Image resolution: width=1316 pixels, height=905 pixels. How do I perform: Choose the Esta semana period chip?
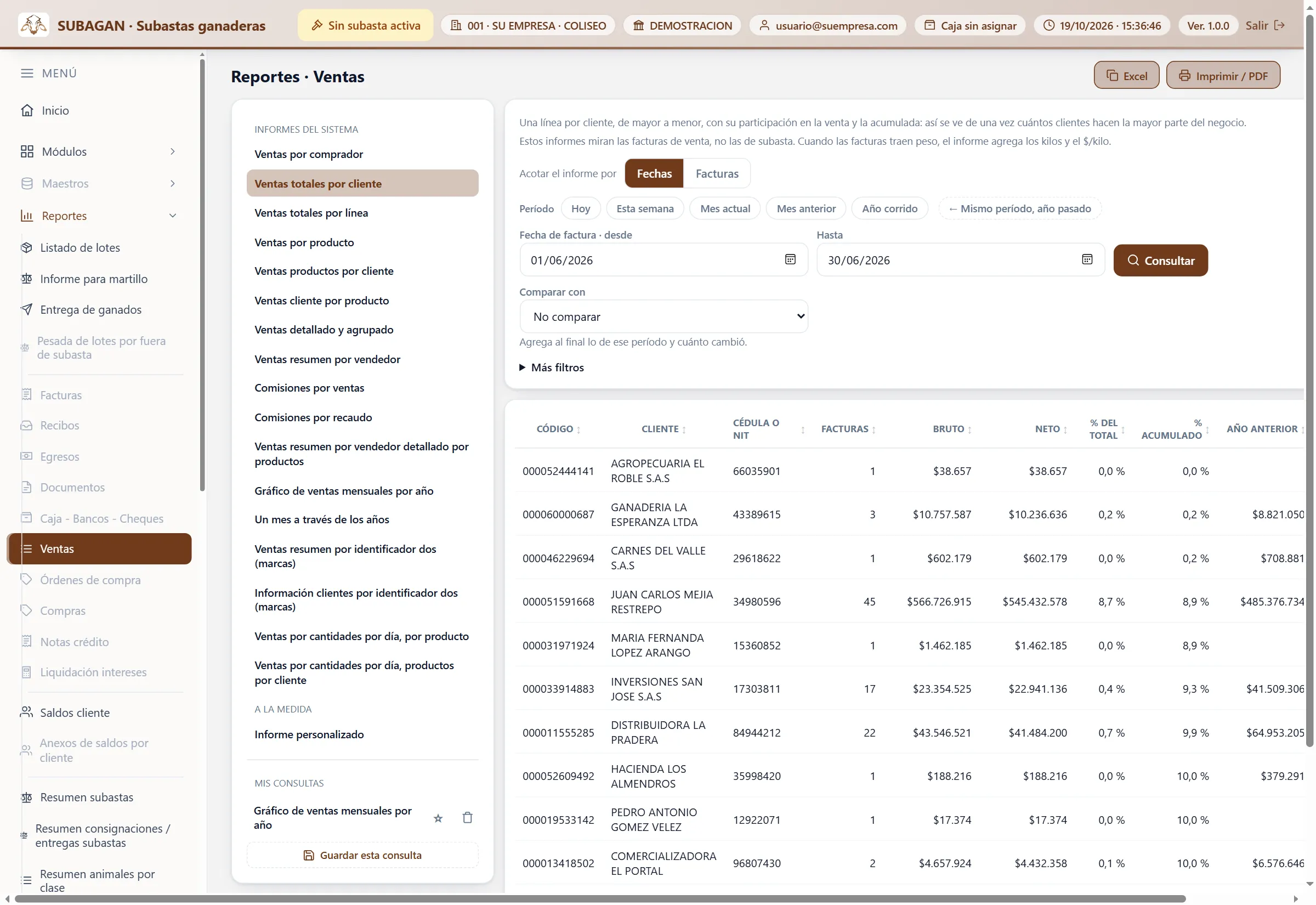point(645,208)
